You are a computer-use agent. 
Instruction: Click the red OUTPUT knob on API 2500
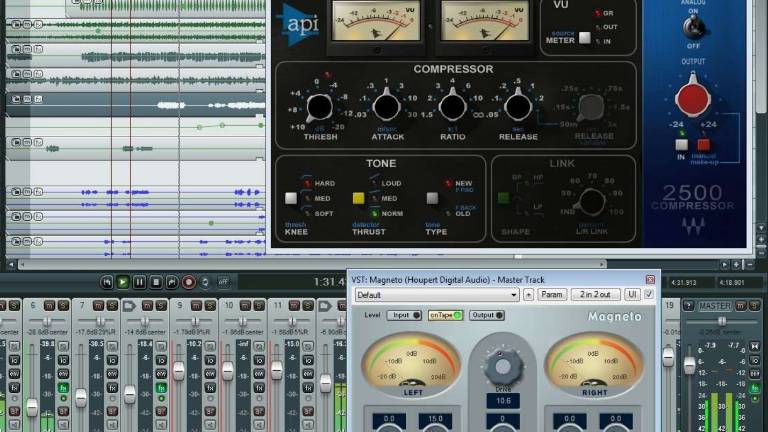pos(693,98)
